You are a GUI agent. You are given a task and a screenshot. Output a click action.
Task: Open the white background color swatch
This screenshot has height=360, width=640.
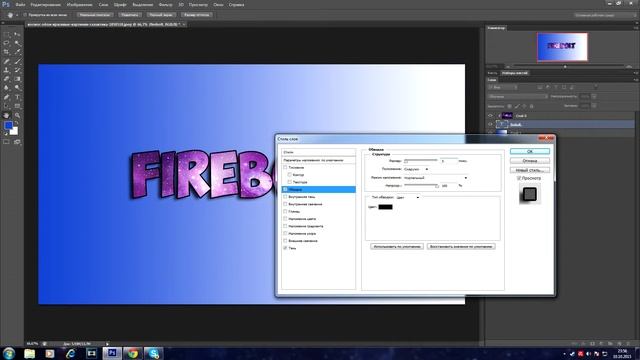[15, 132]
